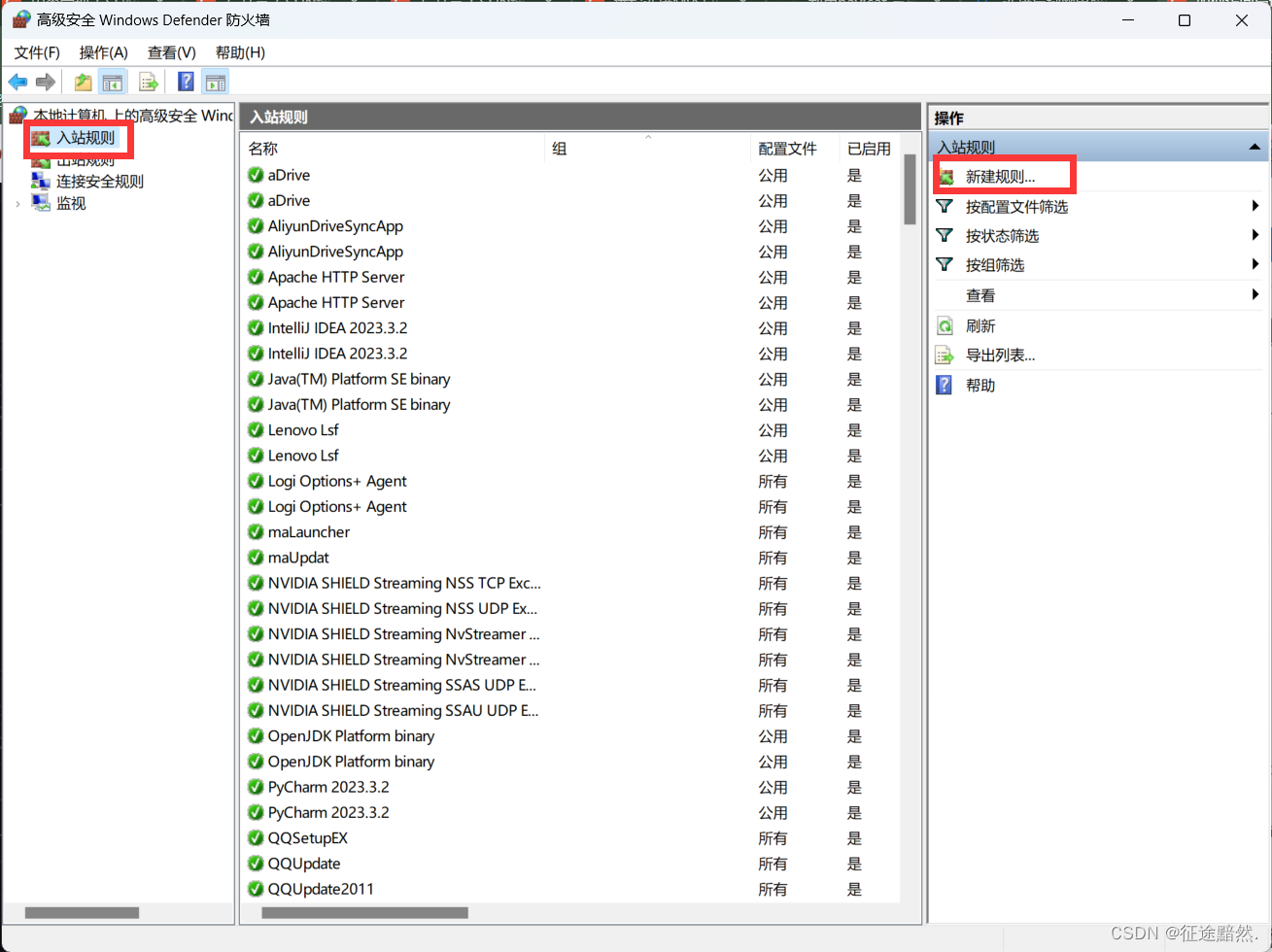
Task: Click the green check icon of maUpdat
Action: tap(256, 558)
